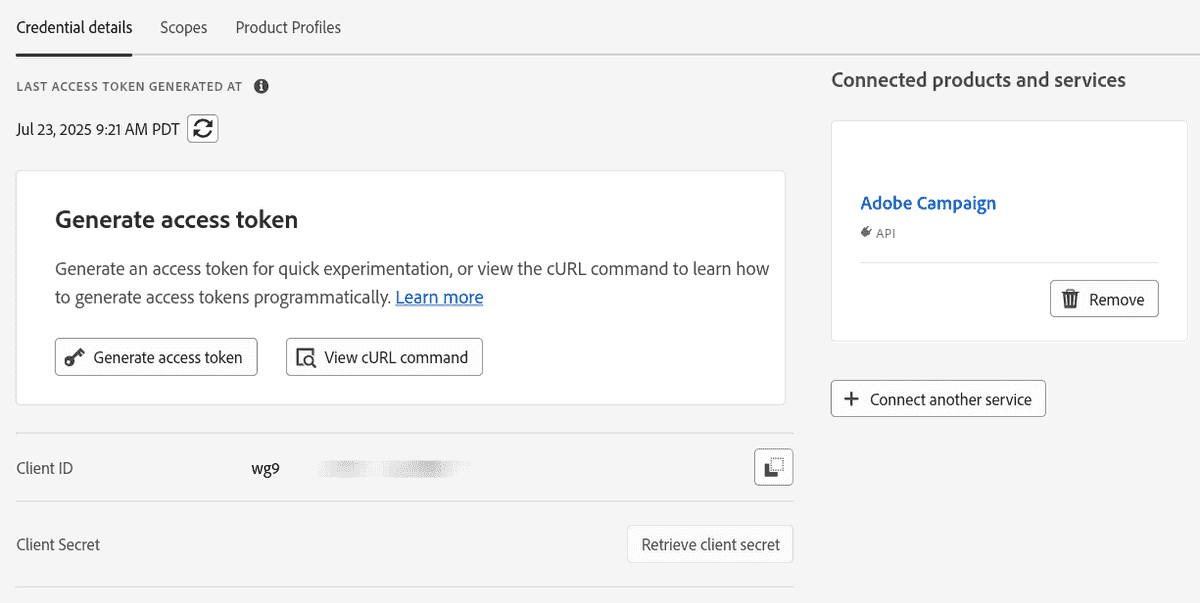Image resolution: width=1200 pixels, height=603 pixels.
Task: Click the API icon under Adobe Campaign
Action: click(866, 232)
